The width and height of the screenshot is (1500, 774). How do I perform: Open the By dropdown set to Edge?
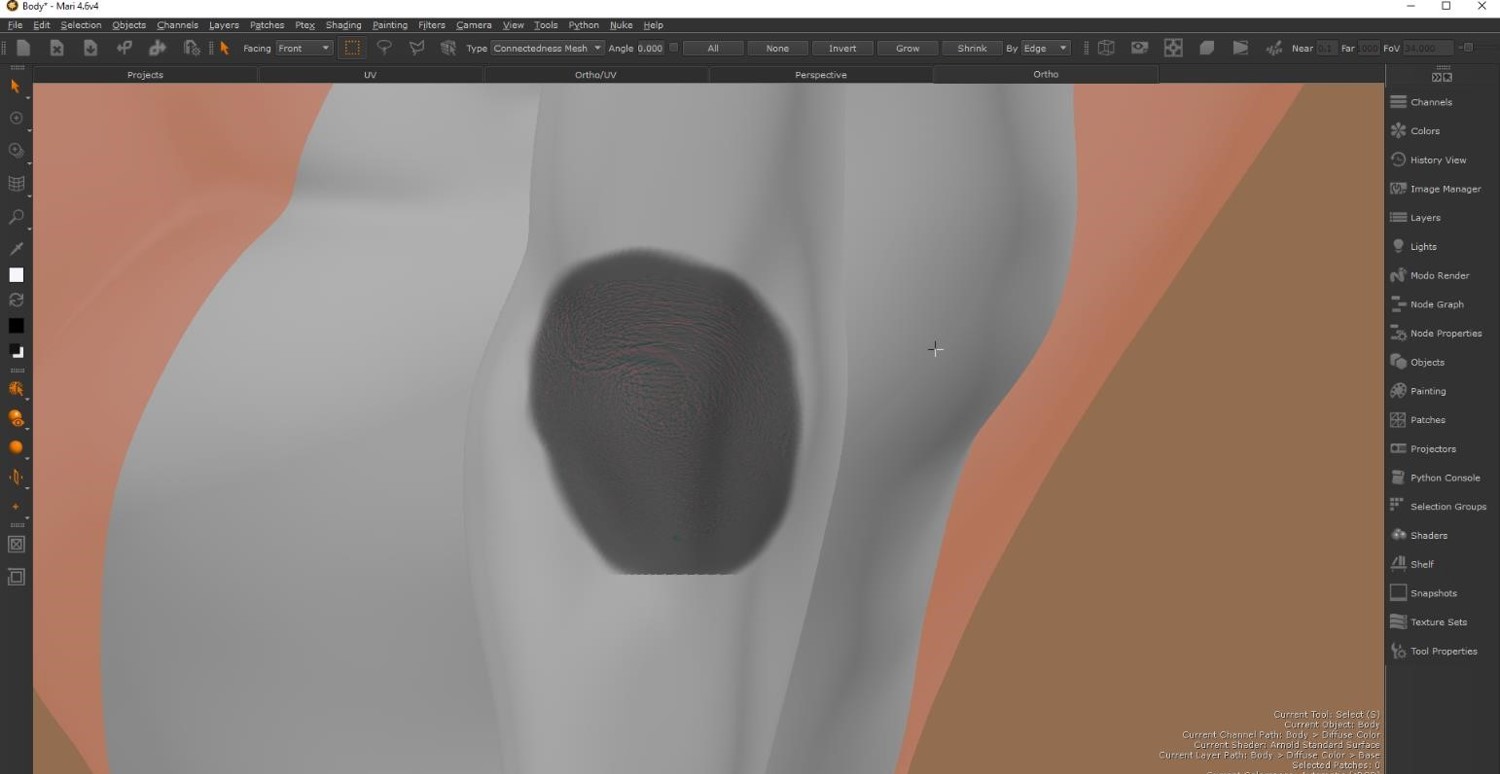(1045, 48)
